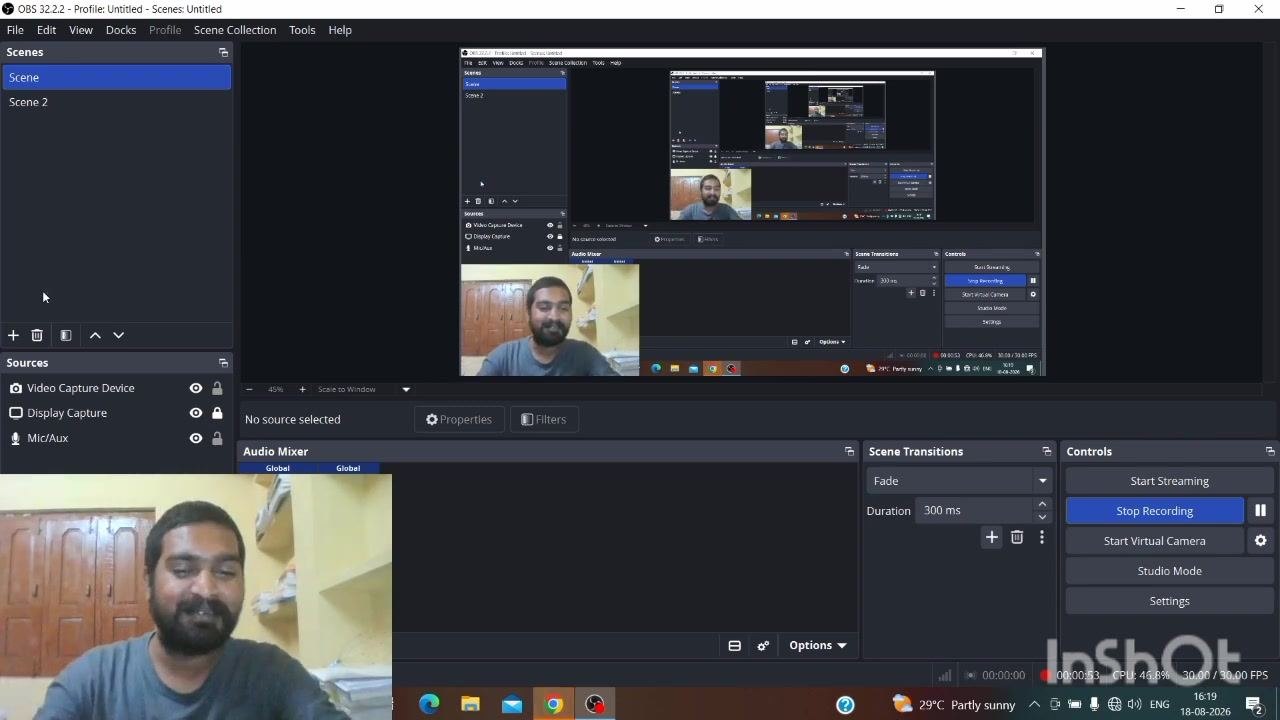
Task: Open the Scene Collection menu
Action: pos(235,30)
